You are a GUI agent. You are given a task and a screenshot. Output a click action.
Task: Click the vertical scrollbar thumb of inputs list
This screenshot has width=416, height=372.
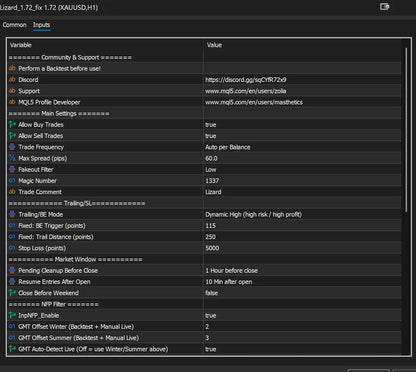point(406,130)
